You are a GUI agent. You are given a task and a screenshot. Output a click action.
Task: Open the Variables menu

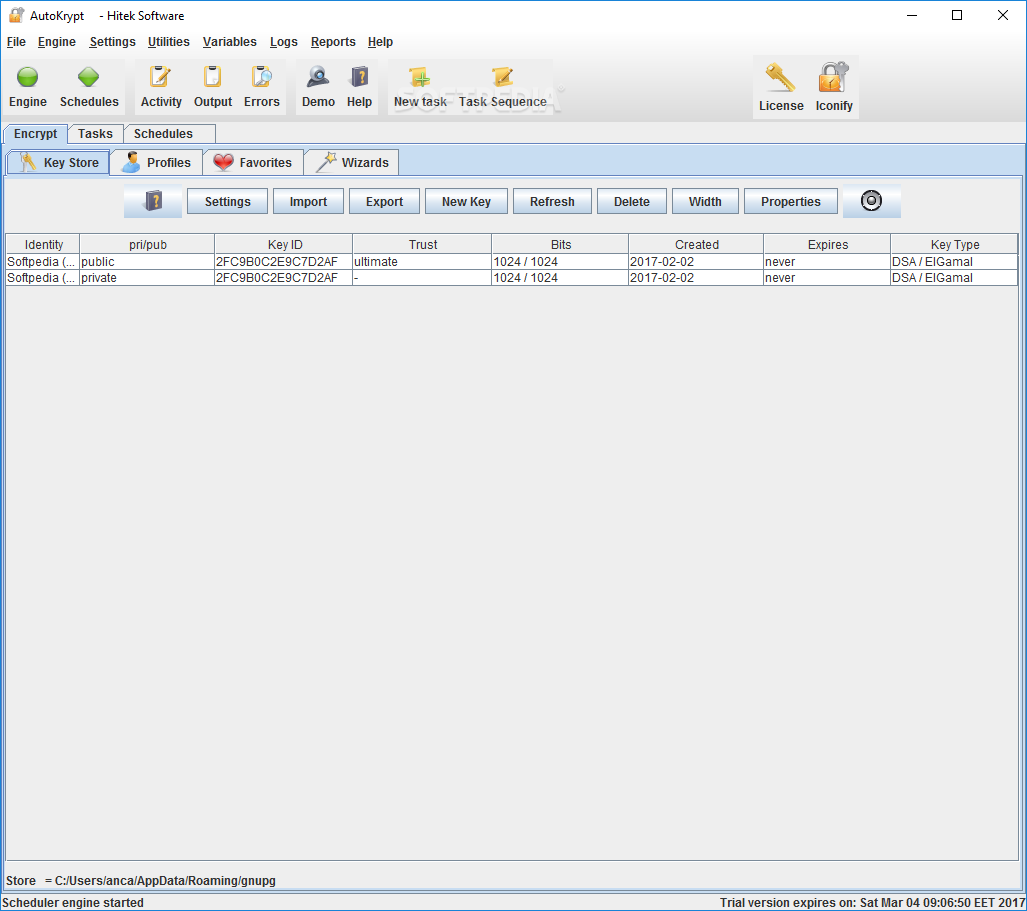(x=229, y=42)
